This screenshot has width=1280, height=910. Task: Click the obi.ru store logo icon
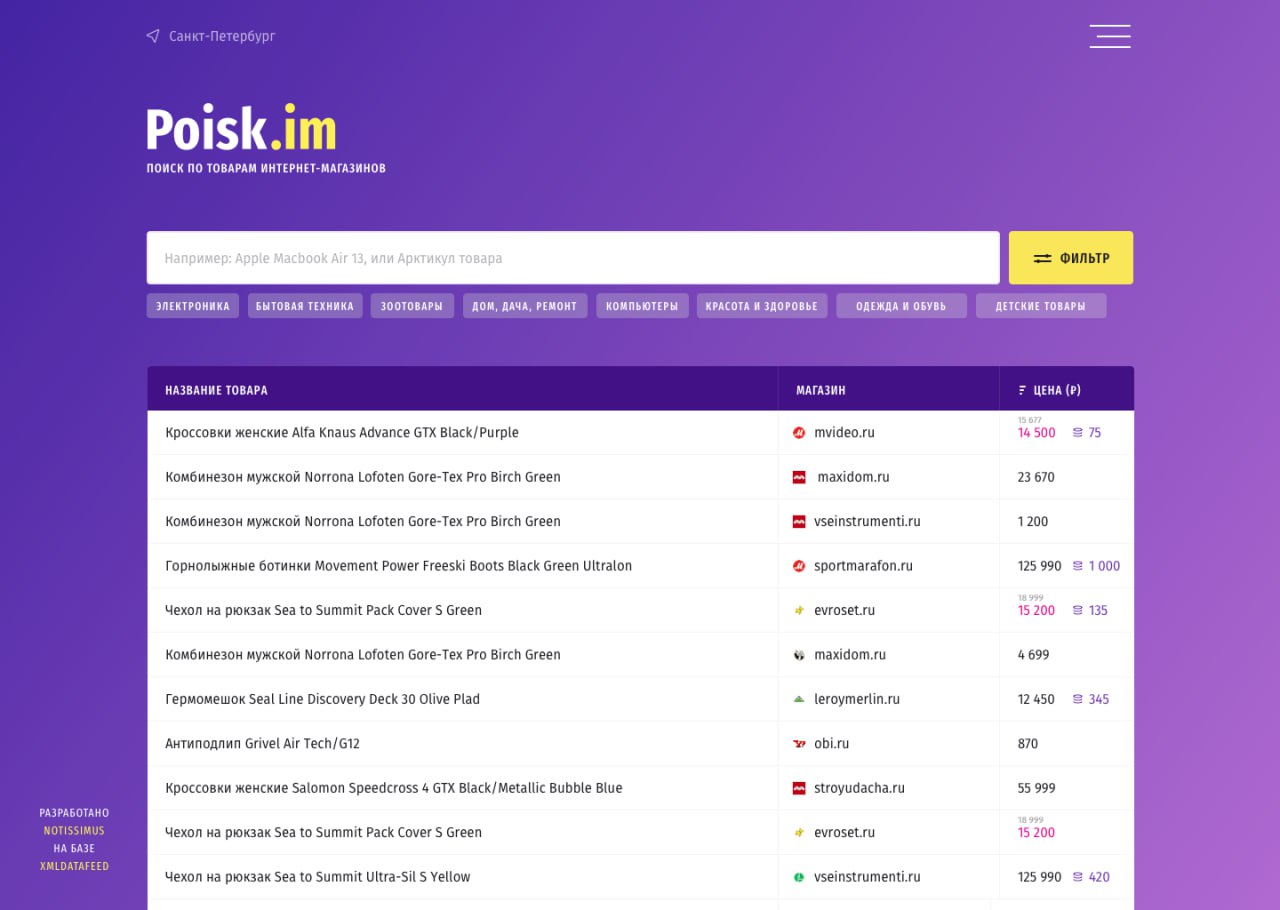coord(799,744)
